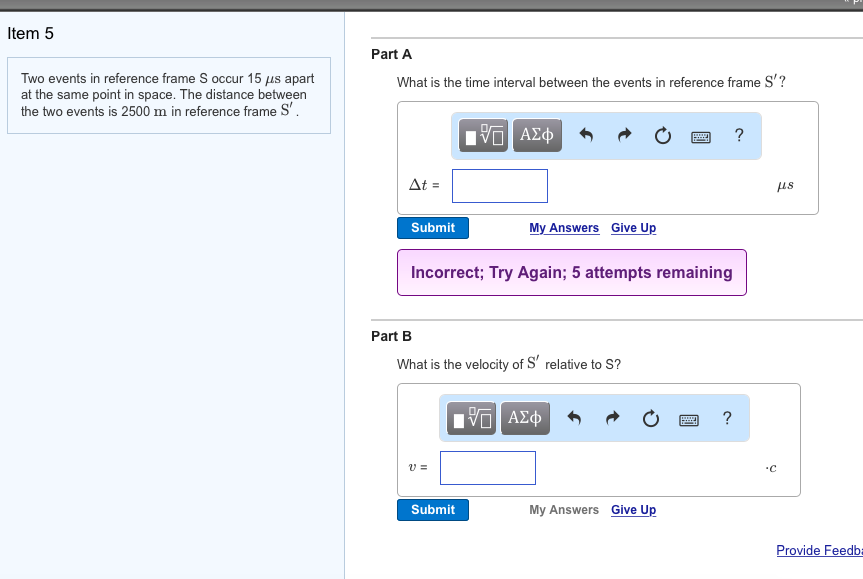Give Up on Part A
Viewport: 863px width, 579px height.
click(633, 228)
